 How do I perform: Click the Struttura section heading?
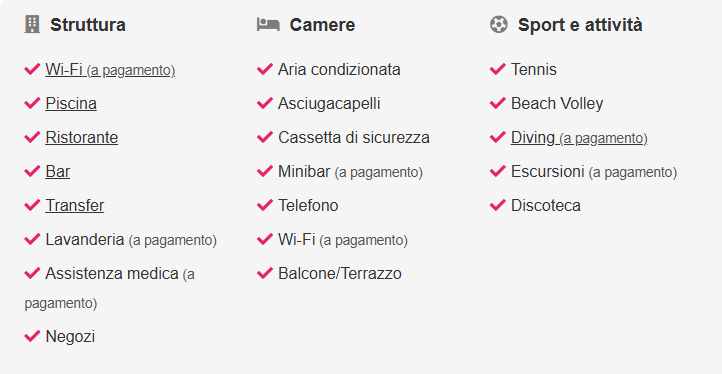(88, 25)
